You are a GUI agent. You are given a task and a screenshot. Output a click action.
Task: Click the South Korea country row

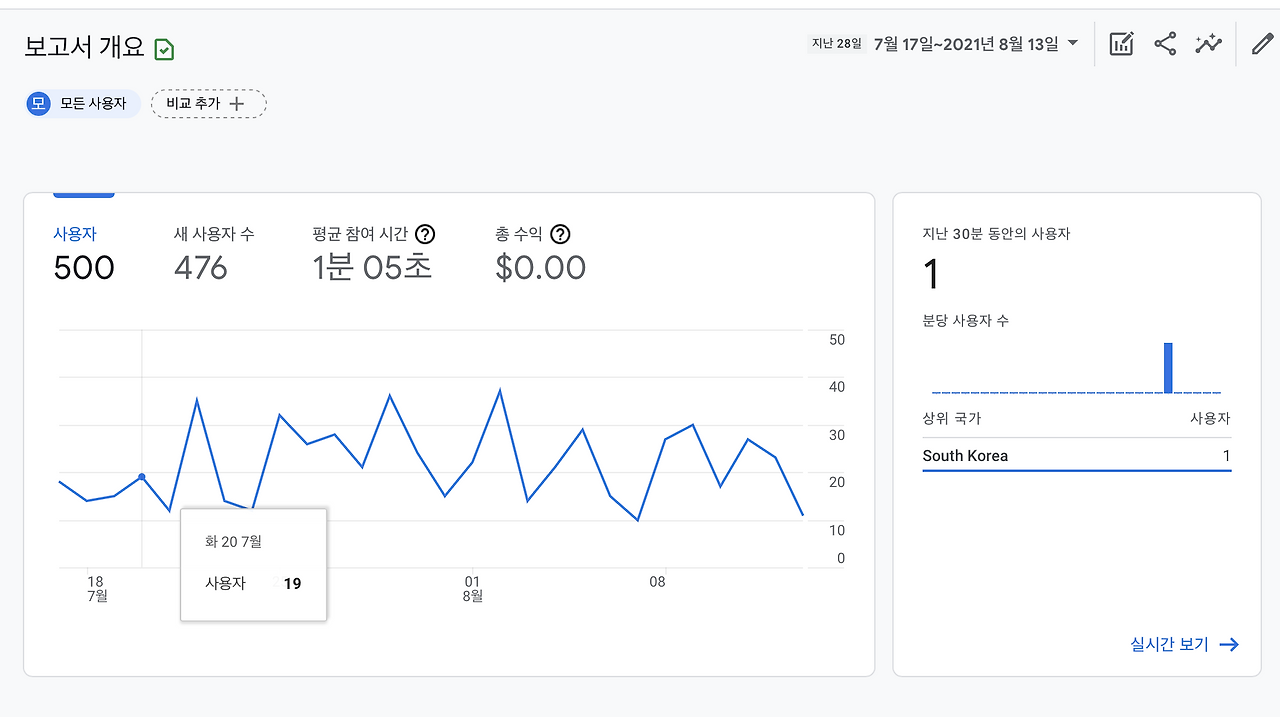pyautogui.click(x=1076, y=456)
